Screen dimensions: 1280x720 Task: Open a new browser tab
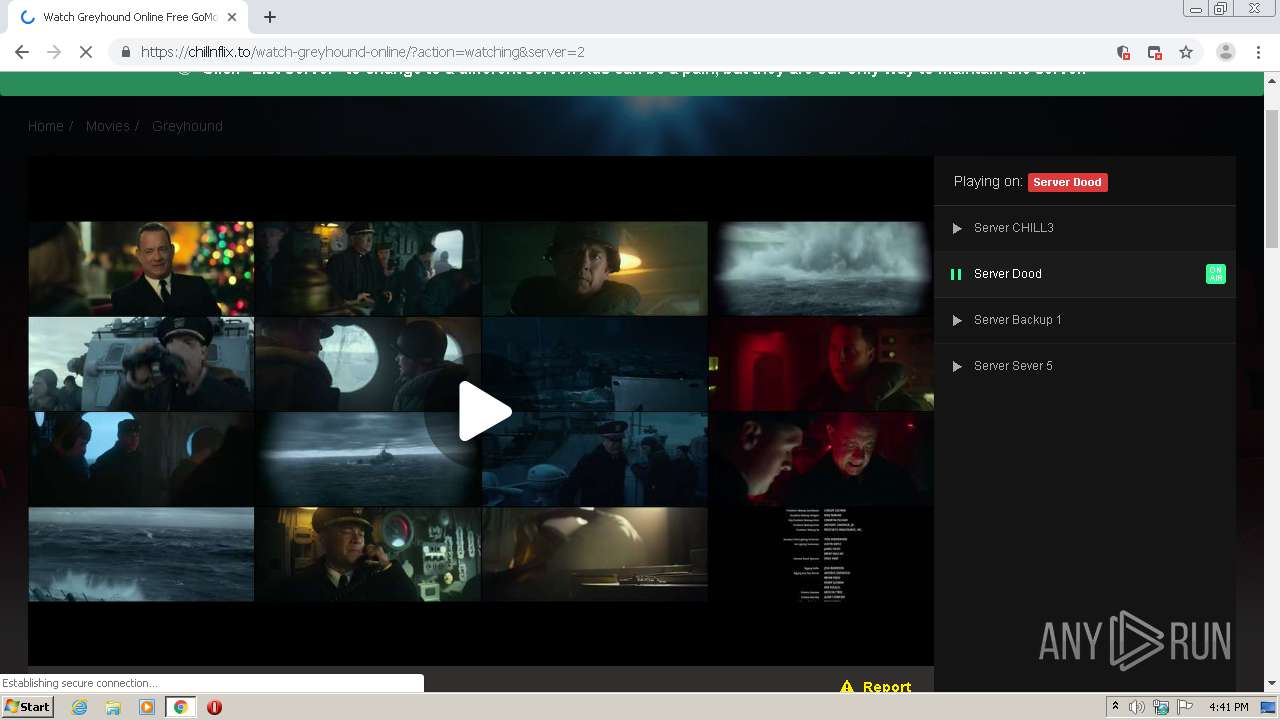[x=270, y=17]
